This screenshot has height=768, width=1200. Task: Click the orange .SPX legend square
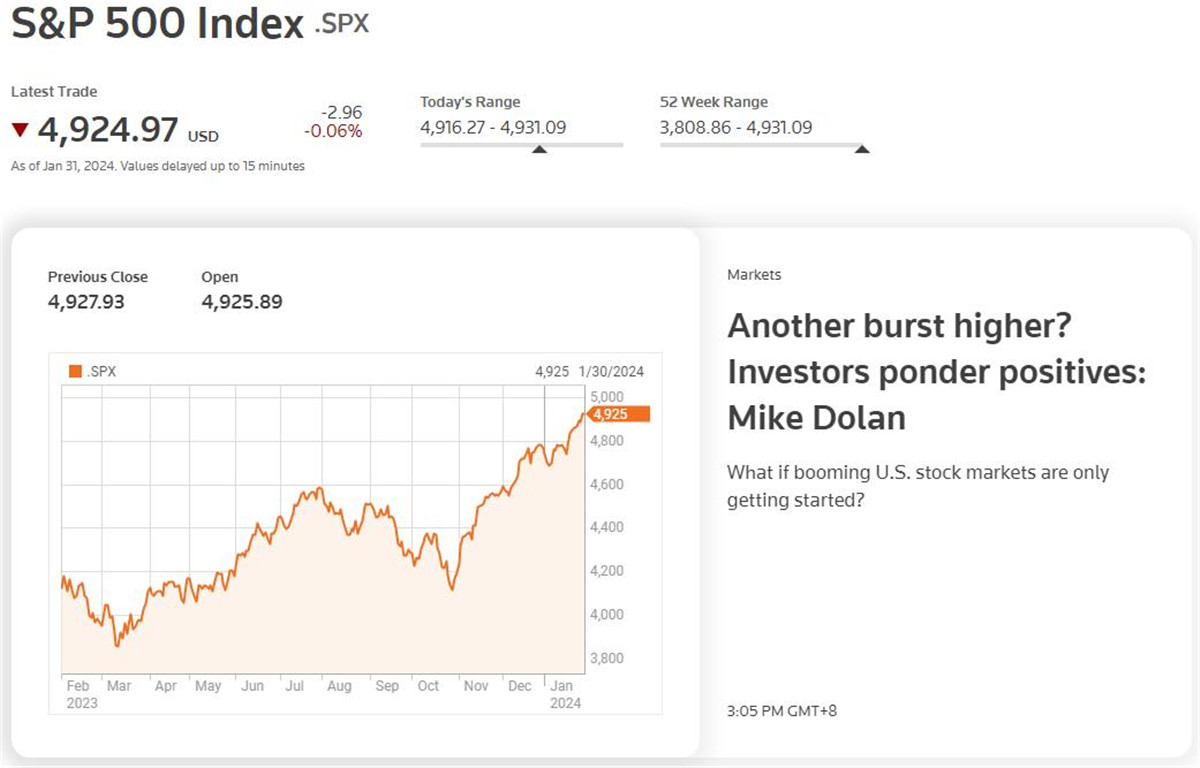[75, 372]
